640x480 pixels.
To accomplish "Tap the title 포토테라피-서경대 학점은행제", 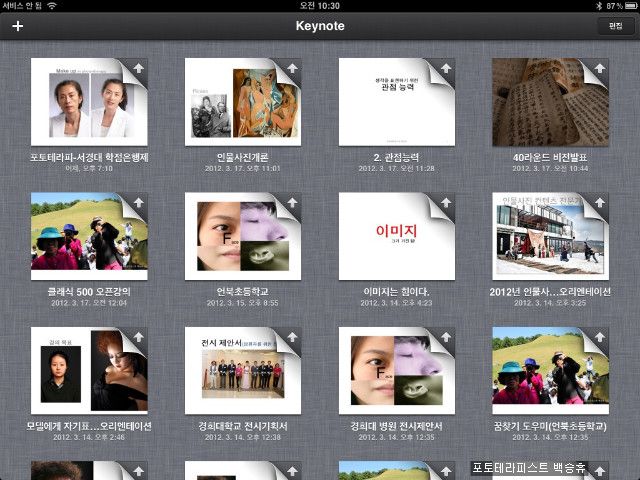I will pos(89,158).
